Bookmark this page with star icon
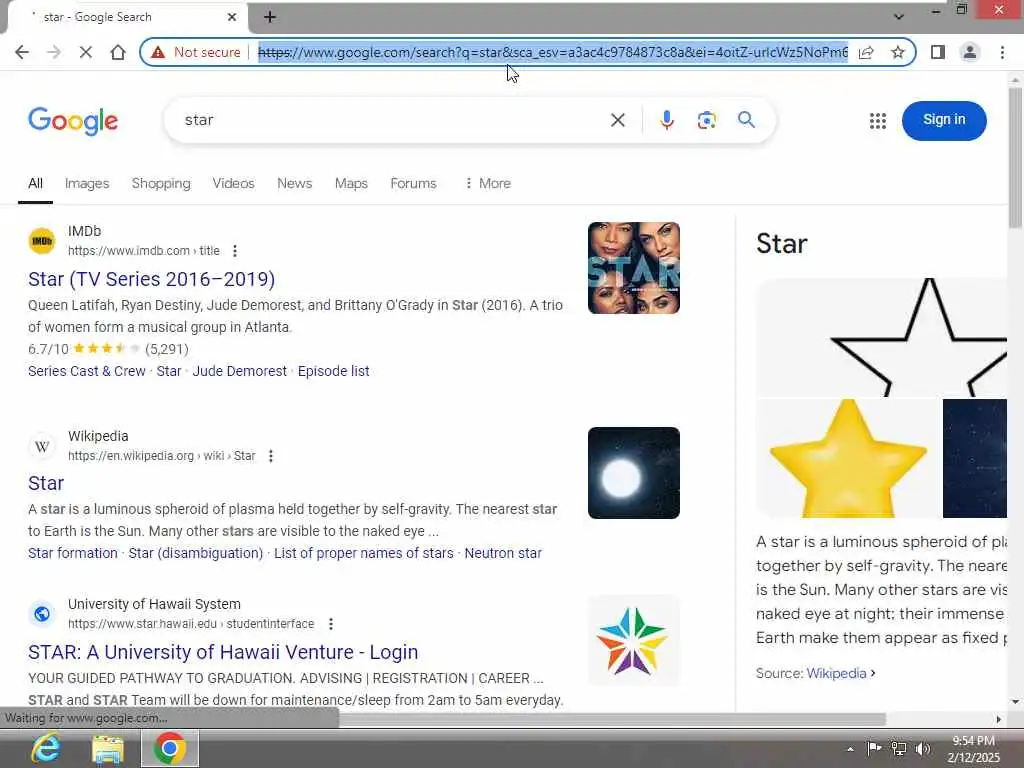Viewport: 1024px width, 768px height. [898, 52]
